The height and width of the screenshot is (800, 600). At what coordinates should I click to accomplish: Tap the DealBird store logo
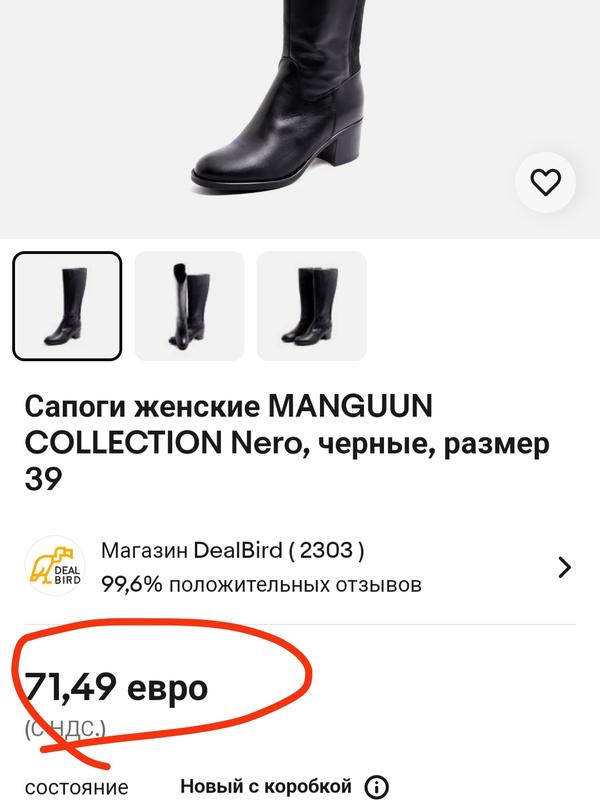tap(54, 567)
